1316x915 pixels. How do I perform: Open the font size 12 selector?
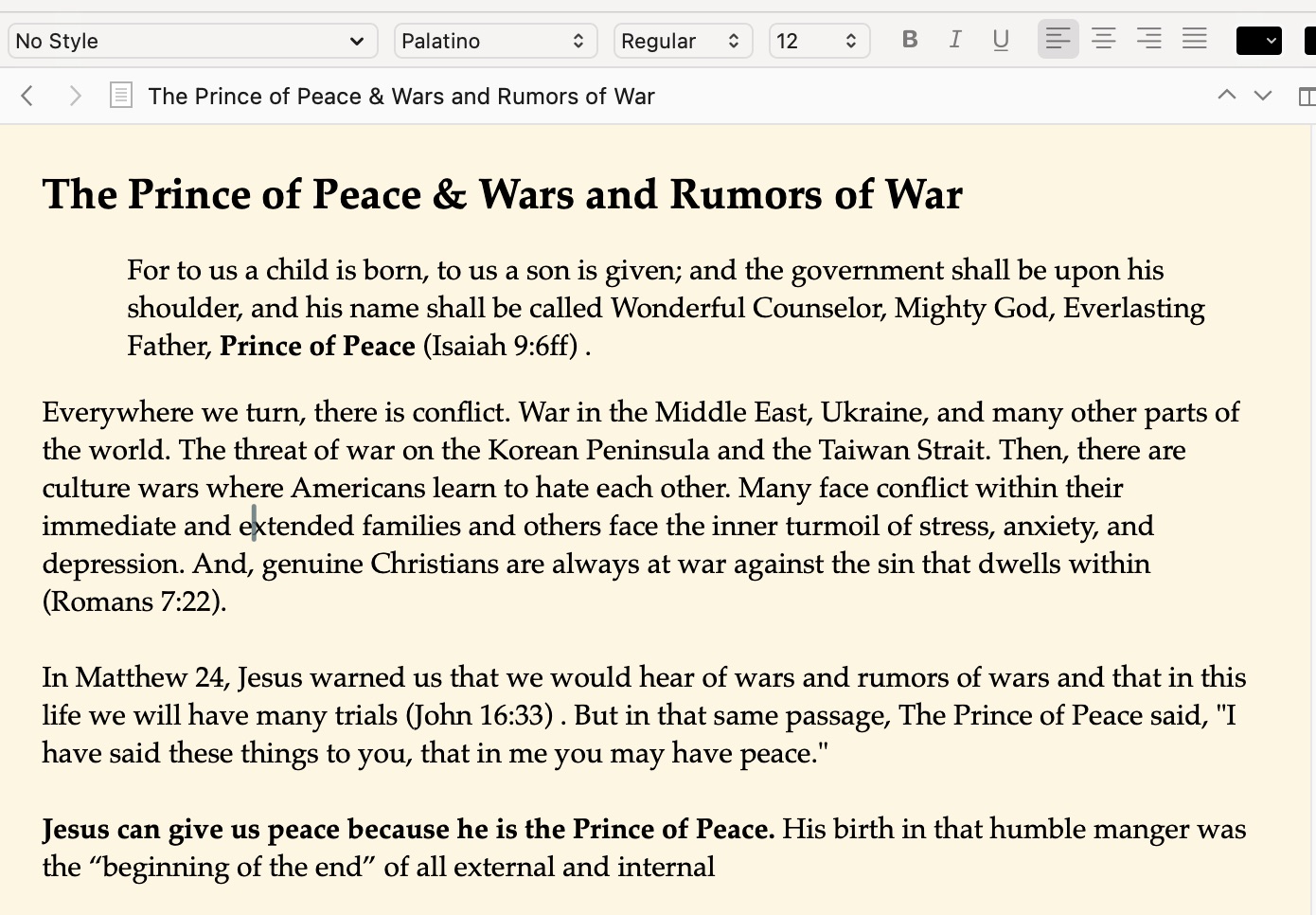click(818, 41)
